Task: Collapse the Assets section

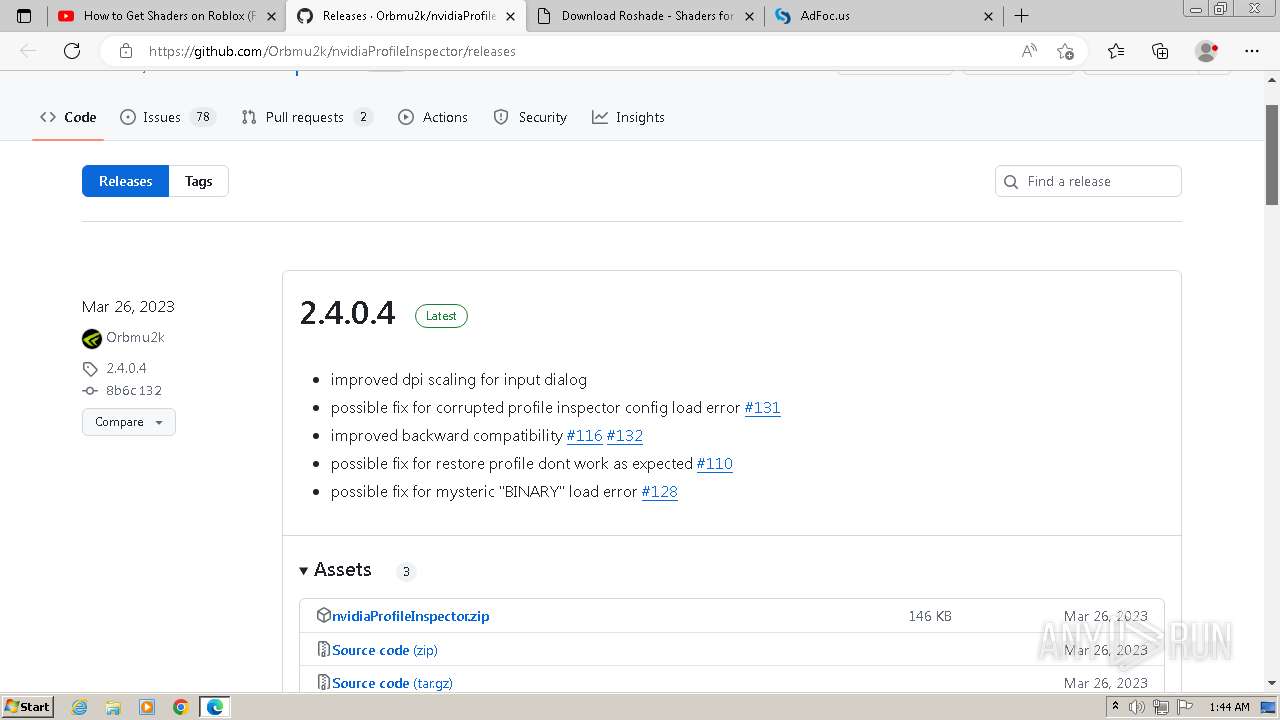Action: pos(335,570)
